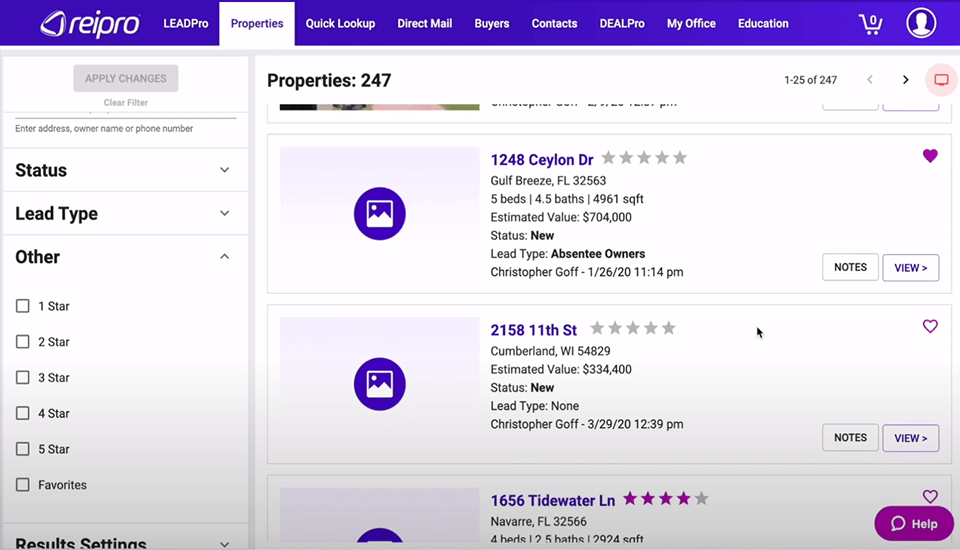Click the "Lead Type: Absentee Owners" text
This screenshot has height=550, width=960.
(568, 254)
